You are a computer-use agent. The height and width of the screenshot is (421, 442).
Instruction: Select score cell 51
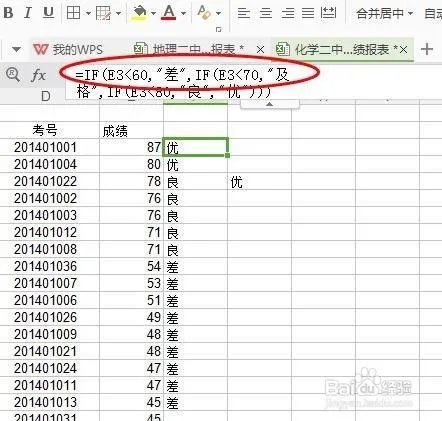pyautogui.click(x=131, y=300)
